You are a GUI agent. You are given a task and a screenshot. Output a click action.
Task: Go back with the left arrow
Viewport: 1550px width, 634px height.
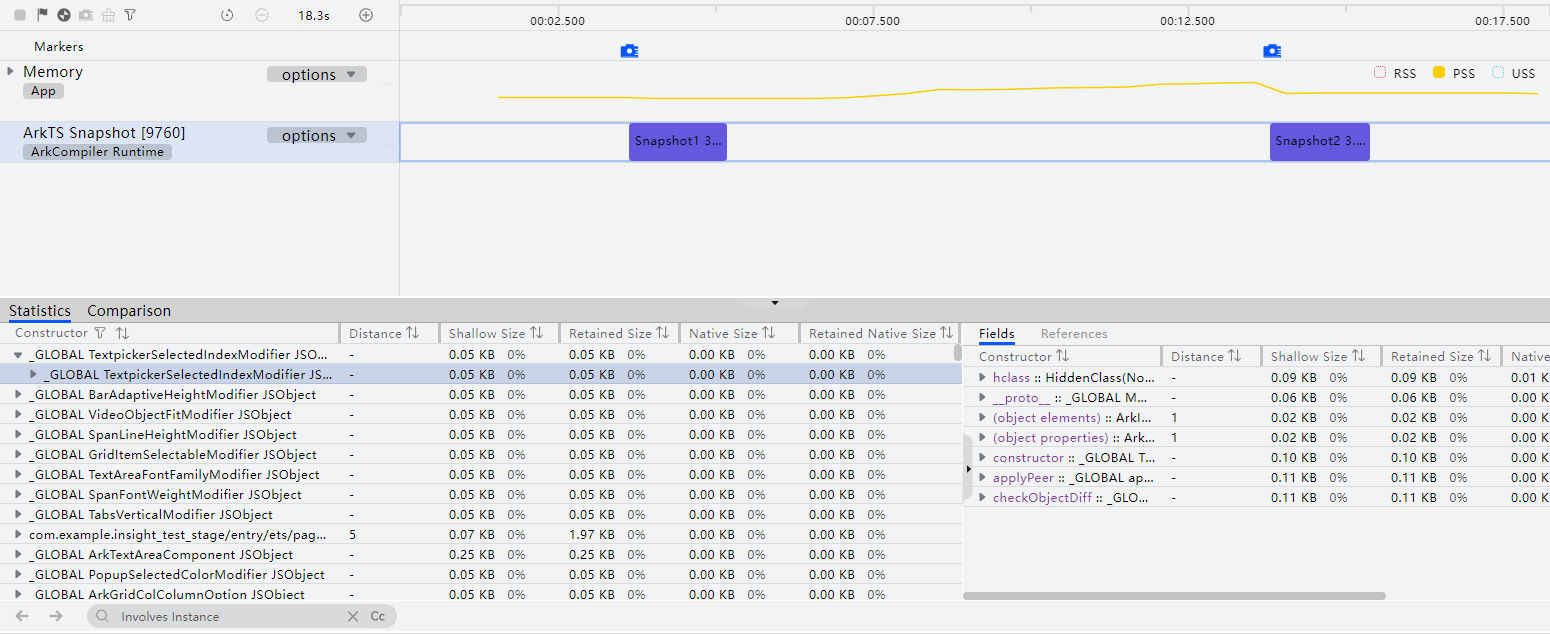23,616
